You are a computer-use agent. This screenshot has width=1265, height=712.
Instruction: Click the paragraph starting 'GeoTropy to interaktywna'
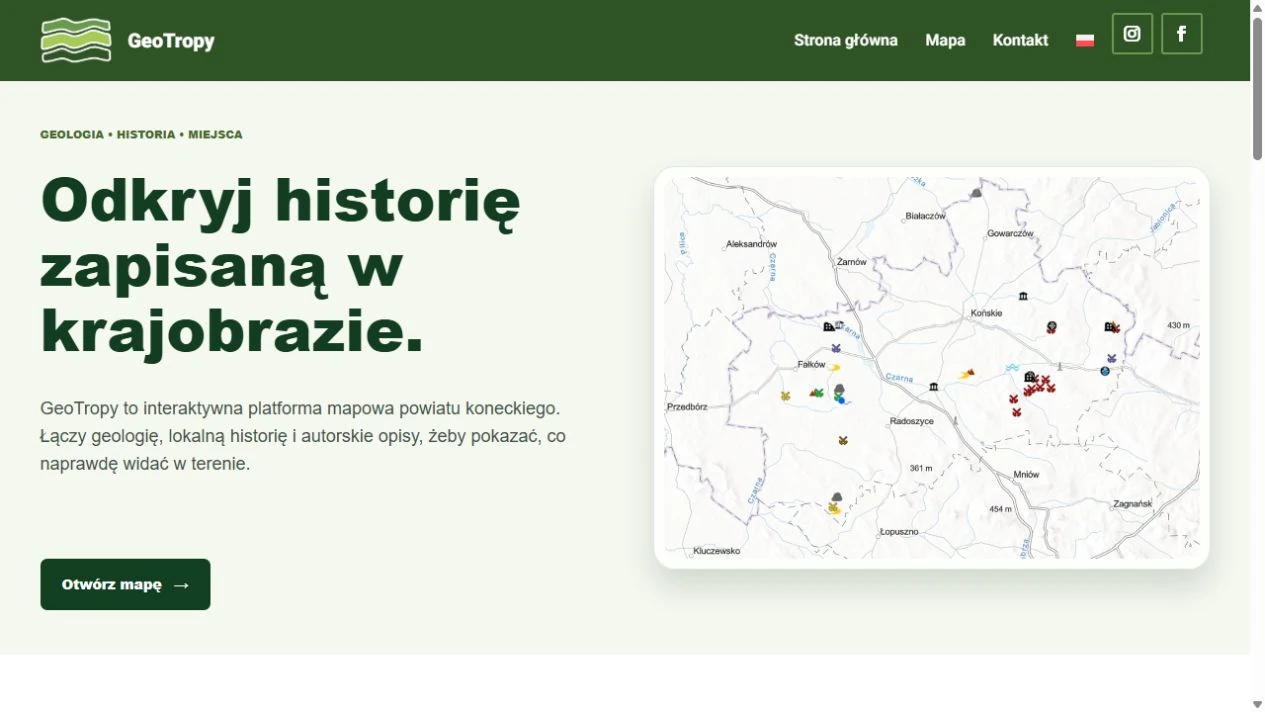click(303, 436)
